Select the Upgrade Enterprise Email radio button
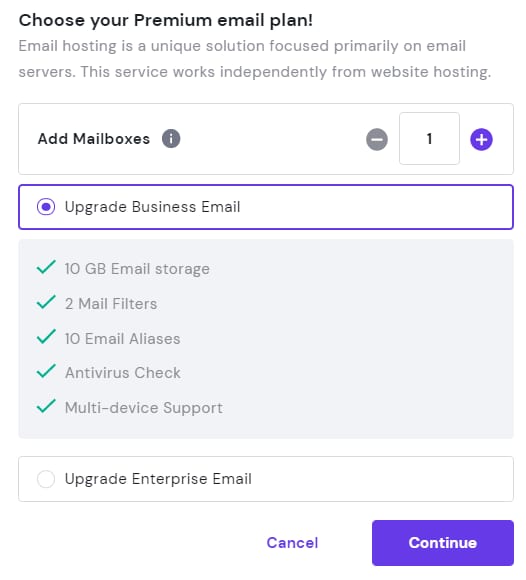 [46, 479]
